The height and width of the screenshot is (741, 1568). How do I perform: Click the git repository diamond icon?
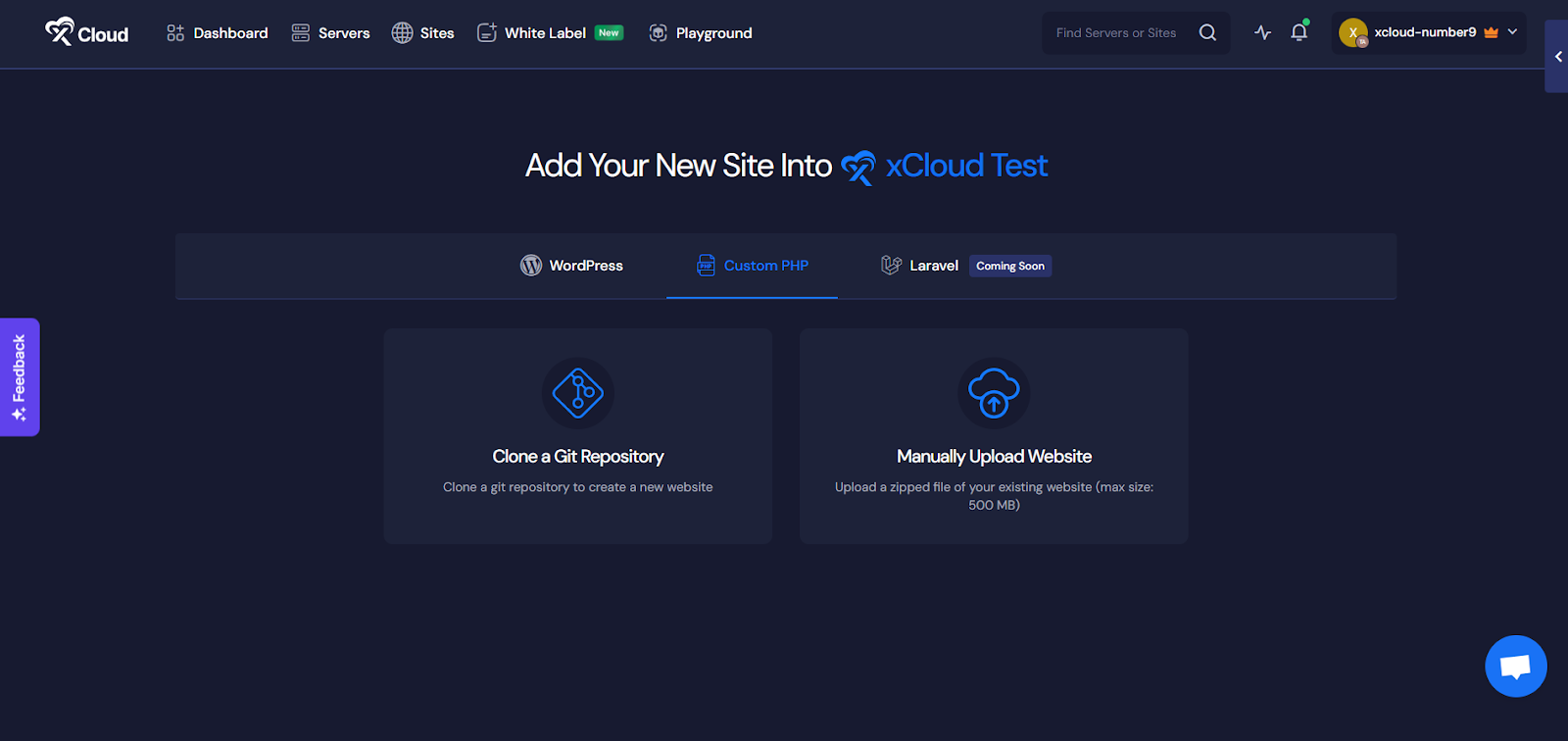click(578, 393)
